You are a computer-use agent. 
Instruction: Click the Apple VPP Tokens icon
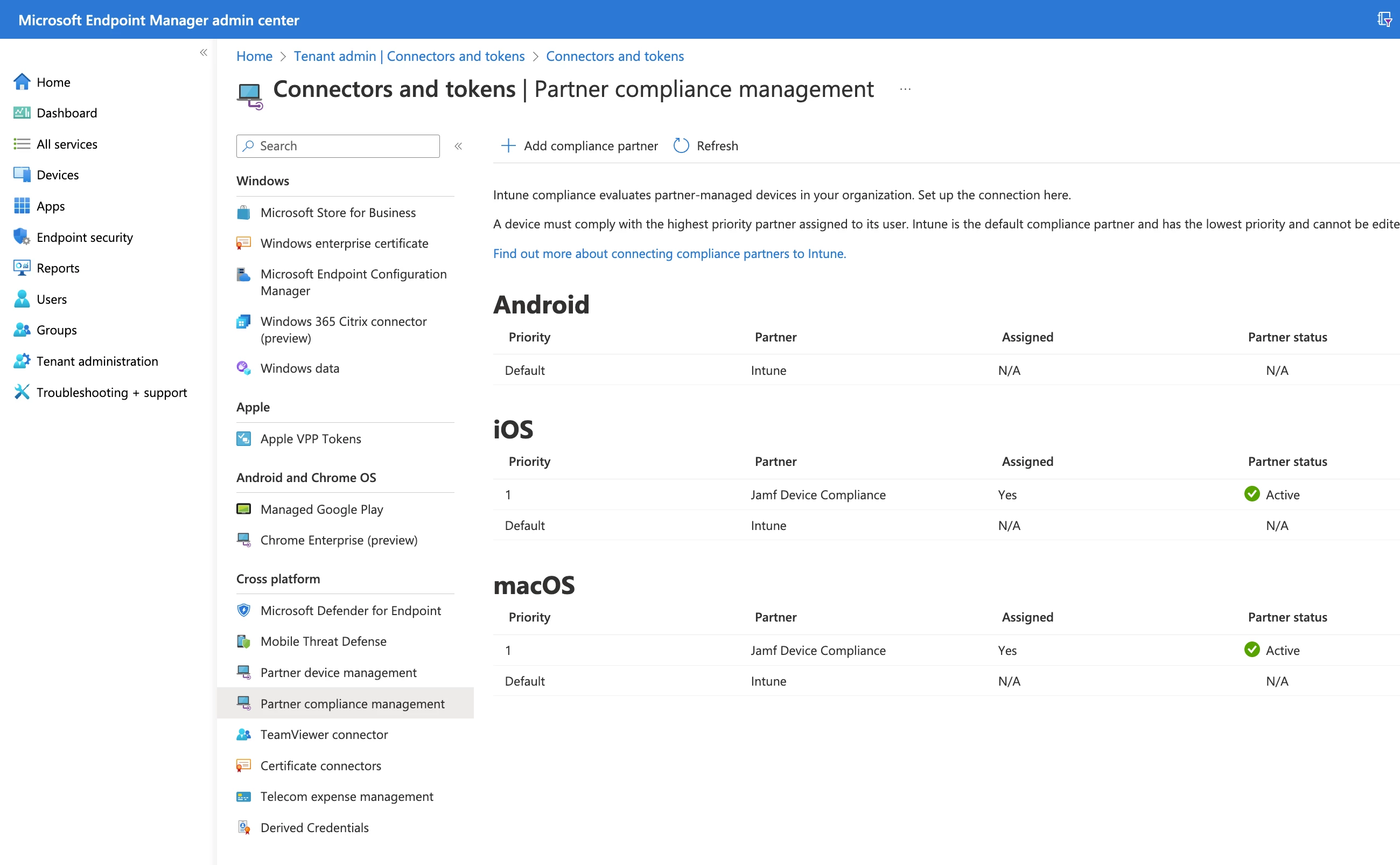click(243, 439)
